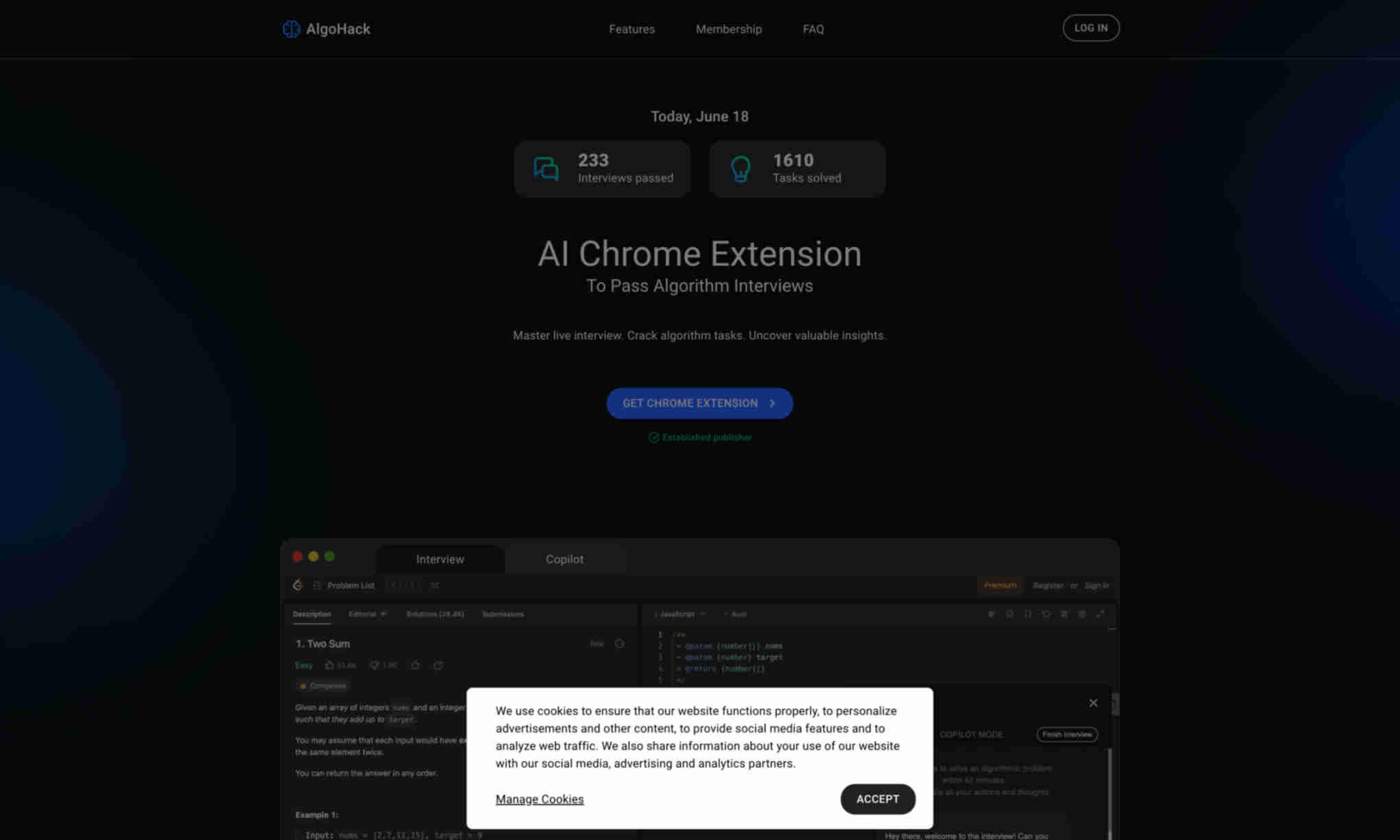
Task: Open the Submissions tab in the demo
Action: click(502, 614)
